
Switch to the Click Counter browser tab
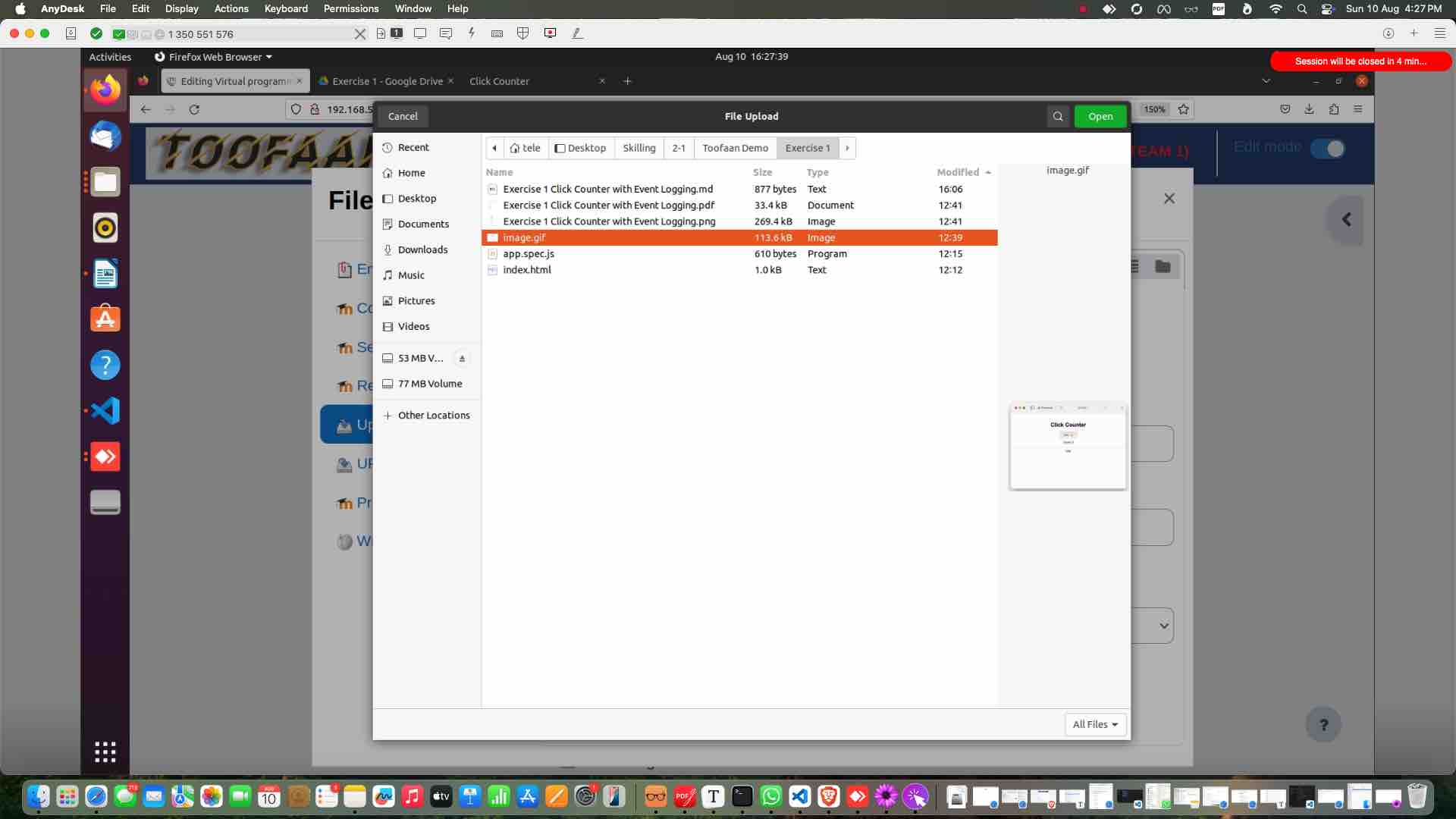click(x=499, y=81)
